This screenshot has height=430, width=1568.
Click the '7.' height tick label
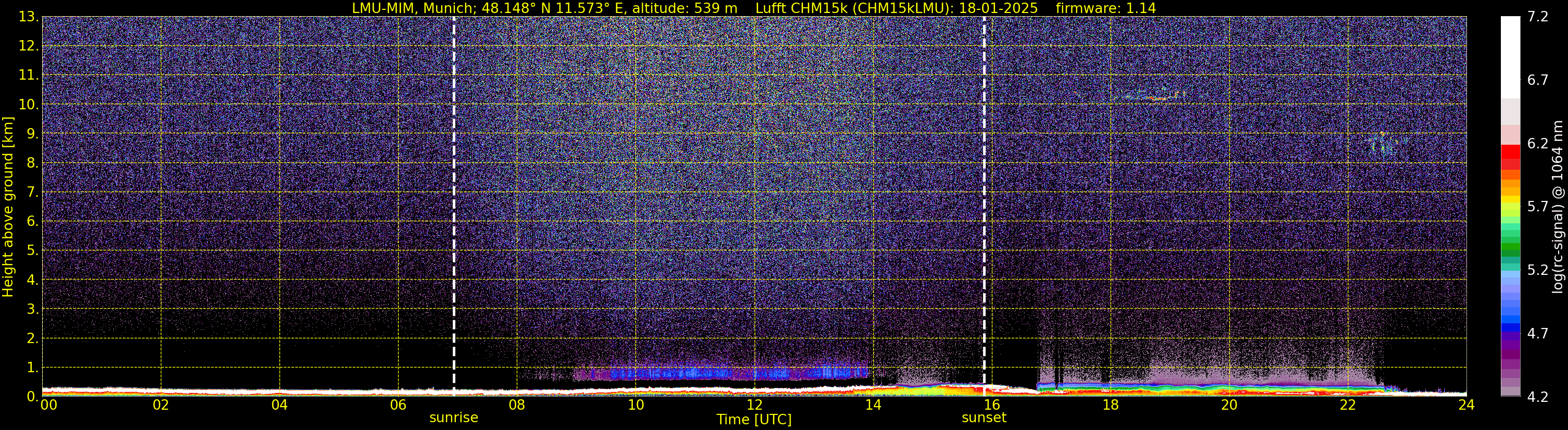(x=33, y=192)
